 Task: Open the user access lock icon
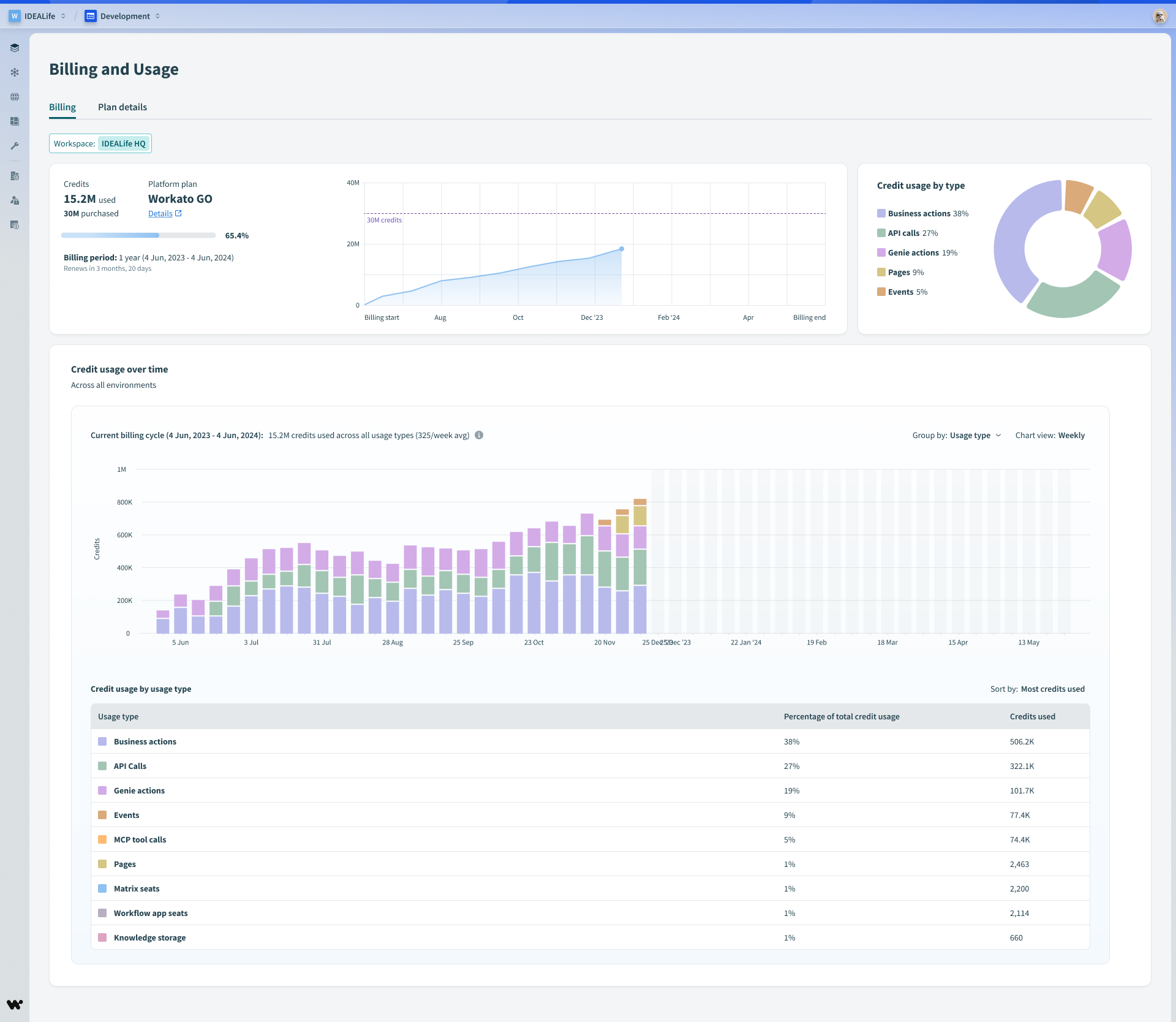[x=15, y=200]
